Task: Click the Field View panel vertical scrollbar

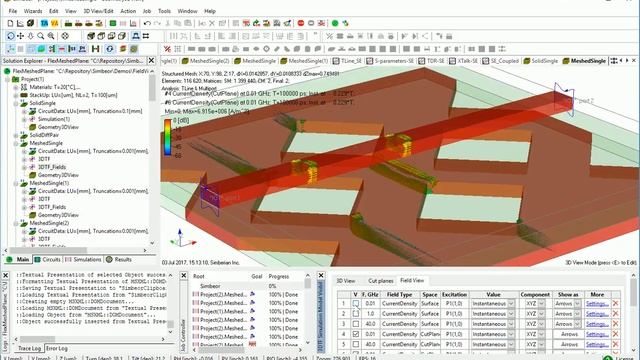Action: (x=633, y=313)
